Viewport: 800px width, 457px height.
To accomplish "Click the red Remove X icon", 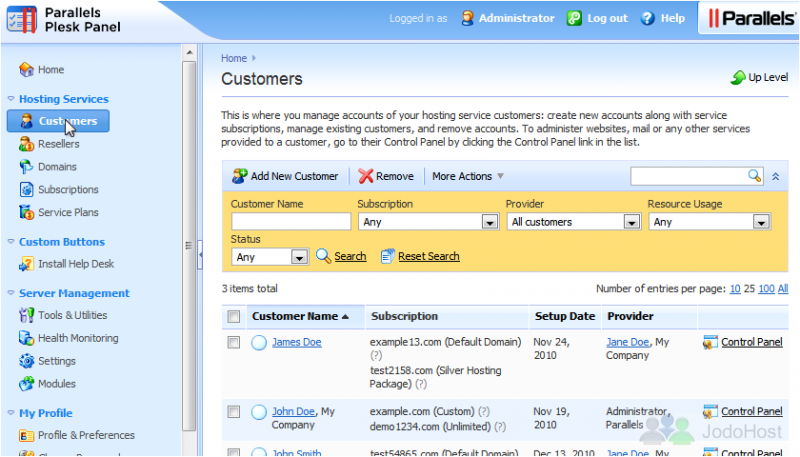I will (365, 176).
